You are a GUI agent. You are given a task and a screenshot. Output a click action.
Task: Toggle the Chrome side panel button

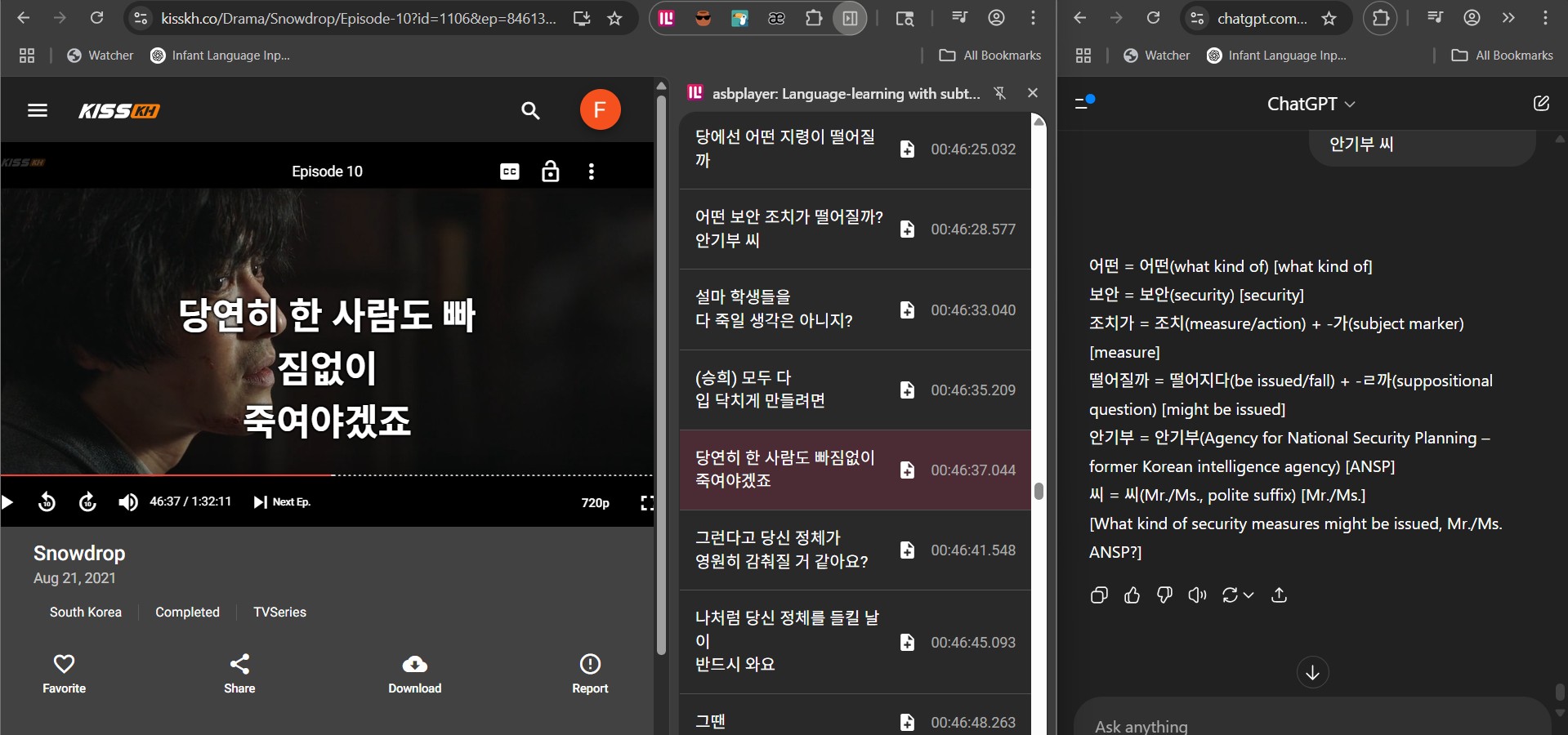850,18
